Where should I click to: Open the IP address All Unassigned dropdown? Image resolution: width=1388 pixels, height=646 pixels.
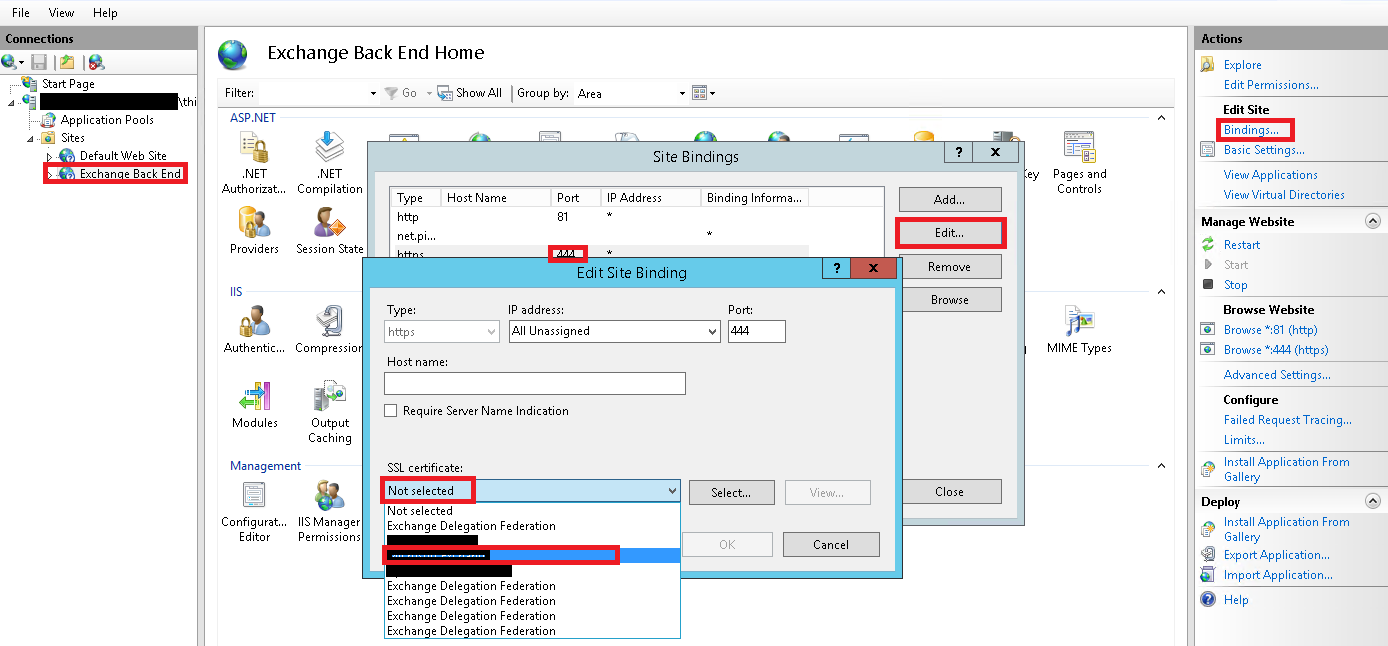614,331
